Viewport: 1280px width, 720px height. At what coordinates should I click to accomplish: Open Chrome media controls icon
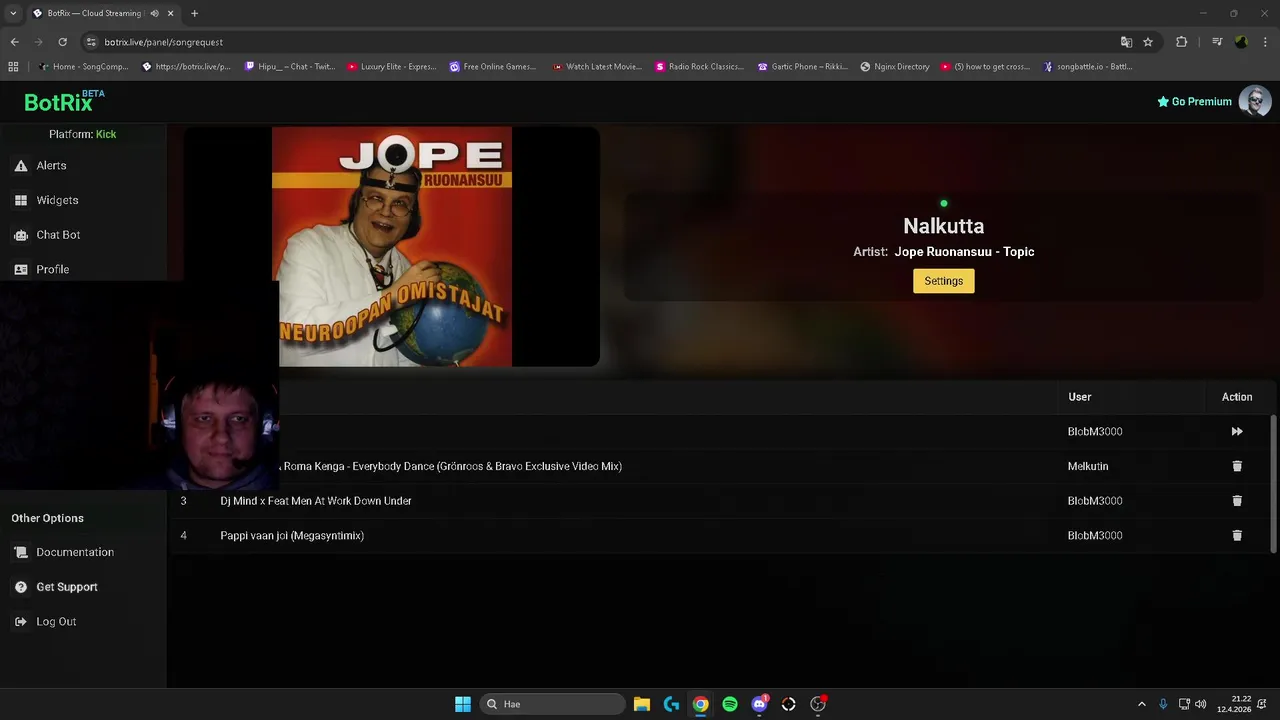point(1217,42)
